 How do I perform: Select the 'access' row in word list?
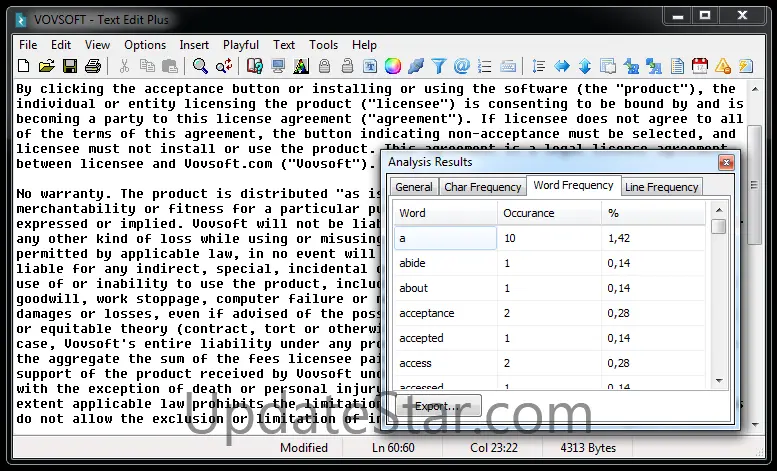coord(550,363)
